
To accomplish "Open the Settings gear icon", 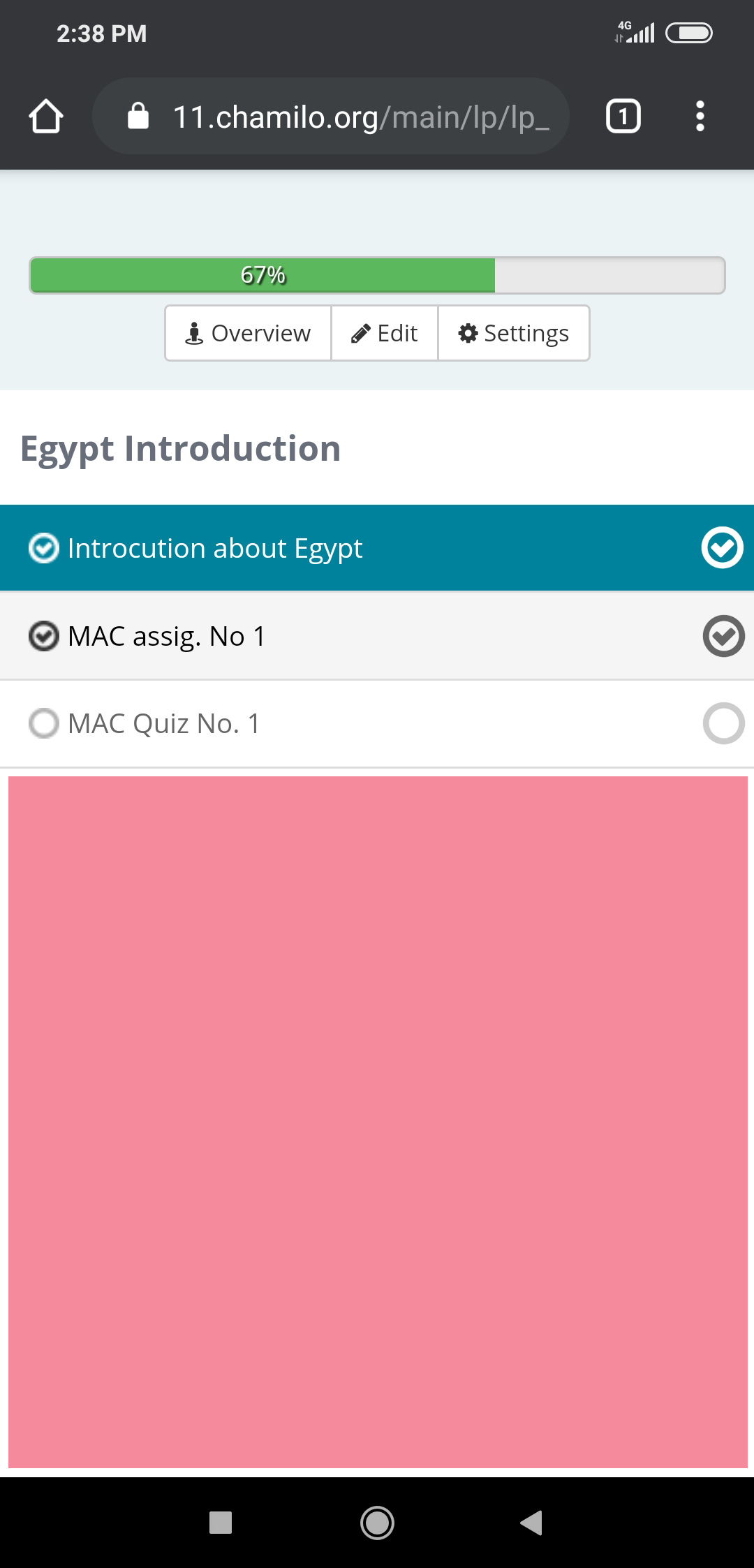I will [x=469, y=333].
